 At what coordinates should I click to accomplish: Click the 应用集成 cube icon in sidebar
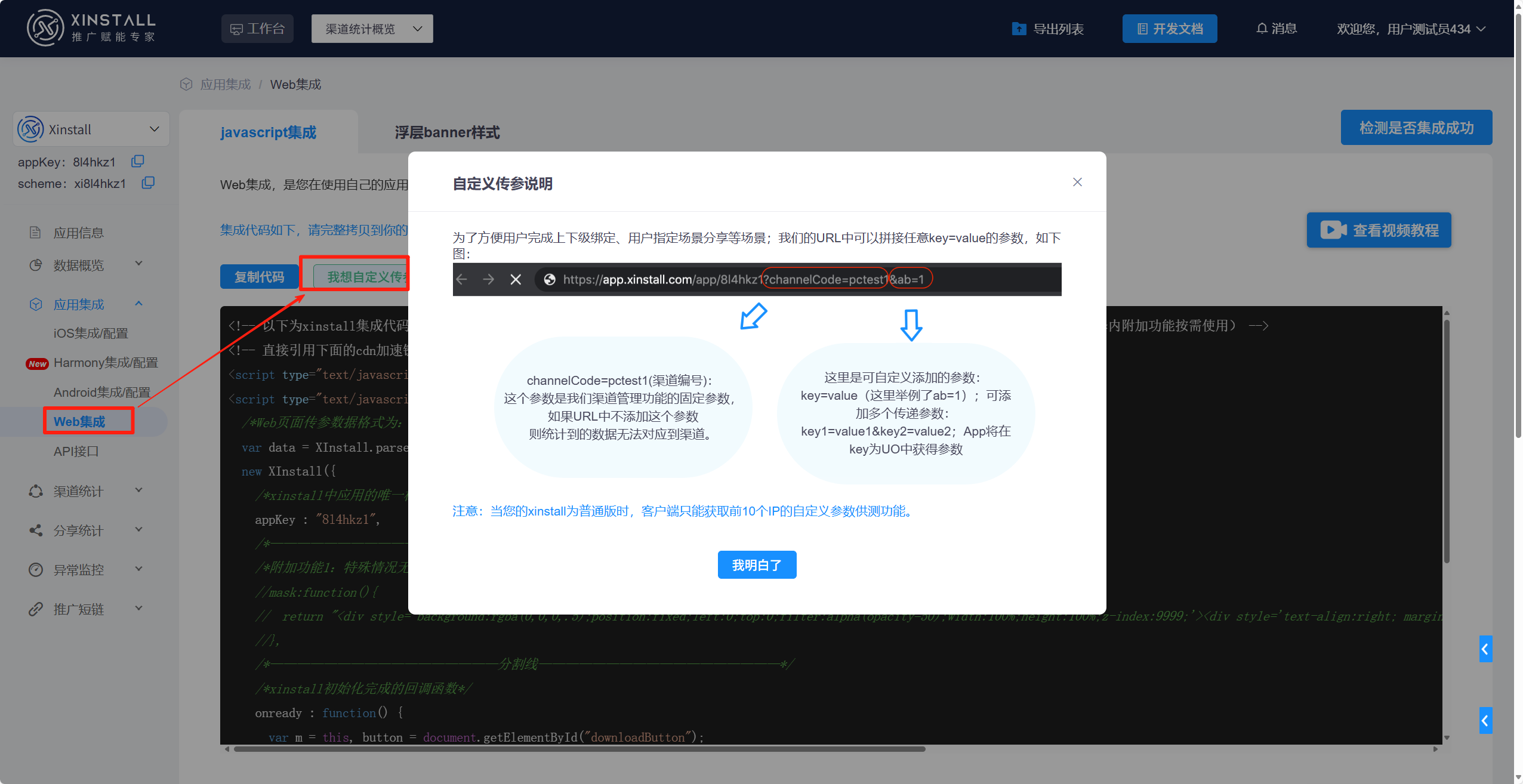tap(35, 304)
